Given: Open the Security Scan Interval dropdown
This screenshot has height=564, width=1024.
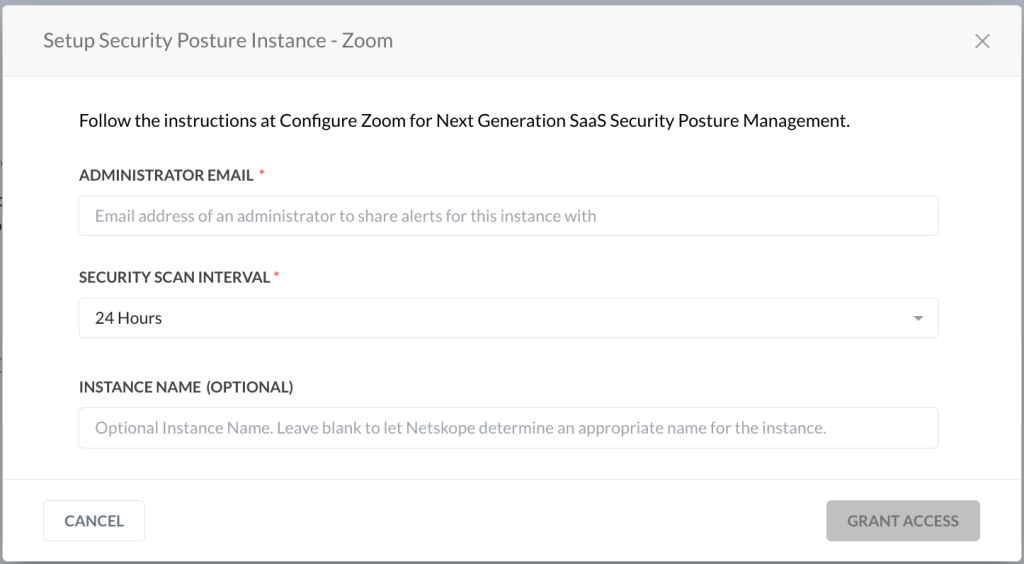Looking at the screenshot, I should [x=509, y=318].
